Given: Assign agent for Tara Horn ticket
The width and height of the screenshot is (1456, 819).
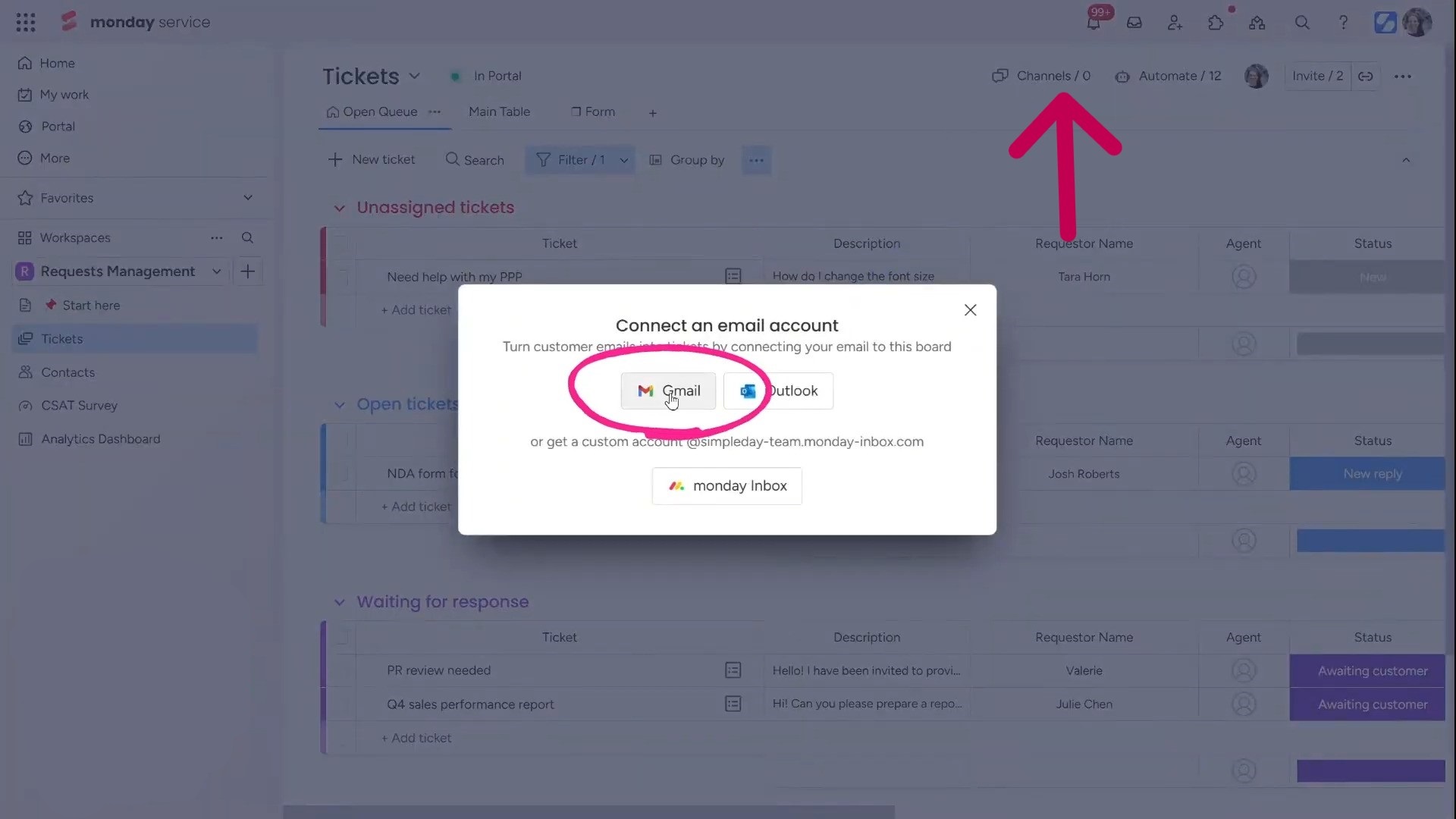Looking at the screenshot, I should pyautogui.click(x=1244, y=277).
